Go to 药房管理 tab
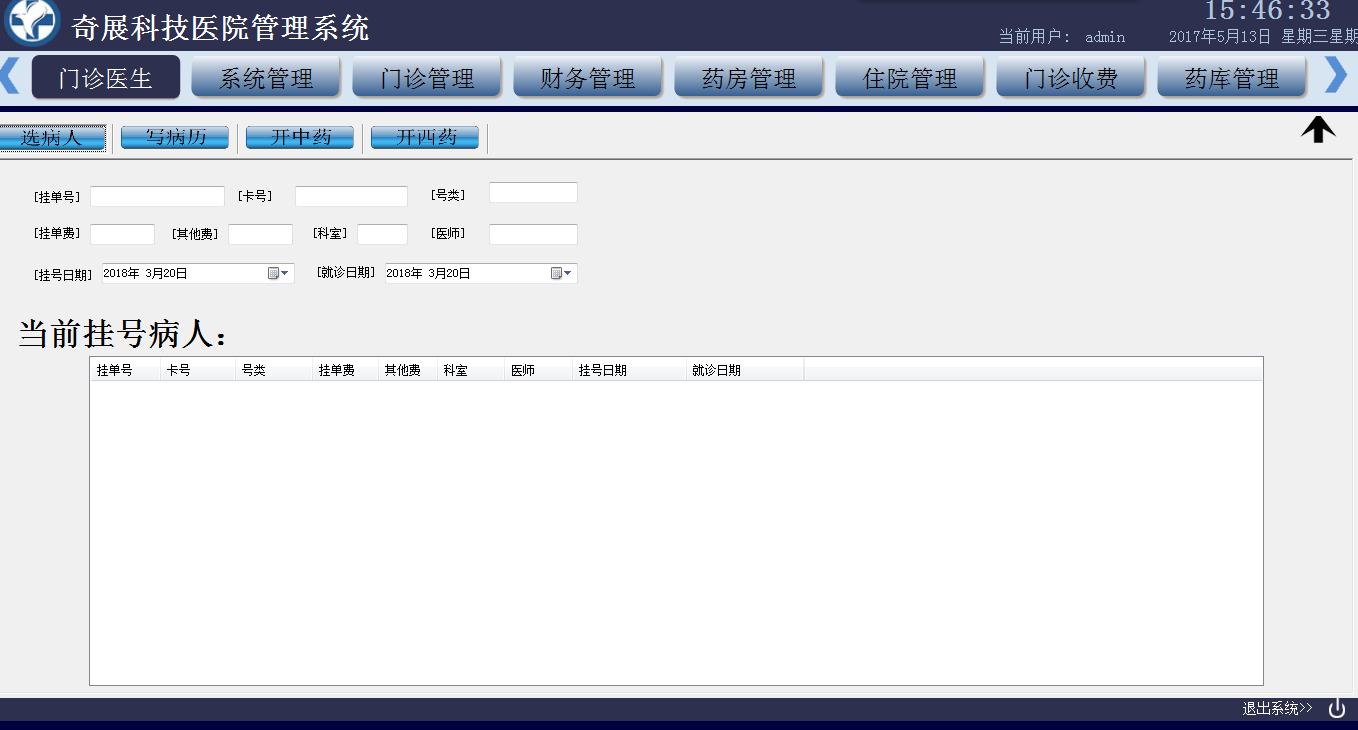 click(749, 78)
